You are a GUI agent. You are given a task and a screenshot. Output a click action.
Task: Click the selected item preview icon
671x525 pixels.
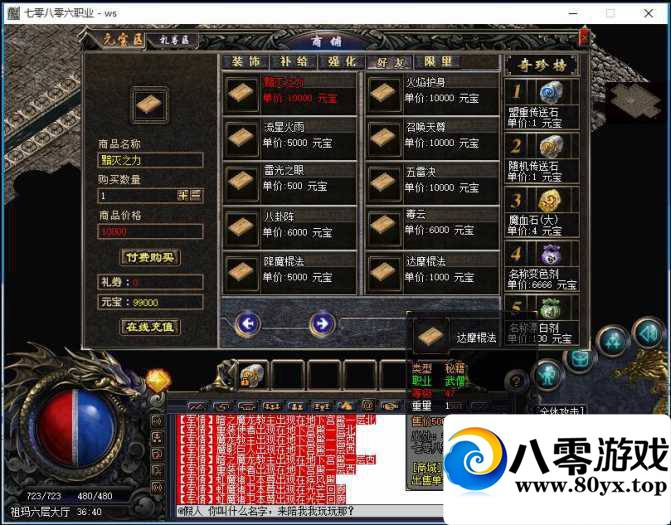click(149, 105)
